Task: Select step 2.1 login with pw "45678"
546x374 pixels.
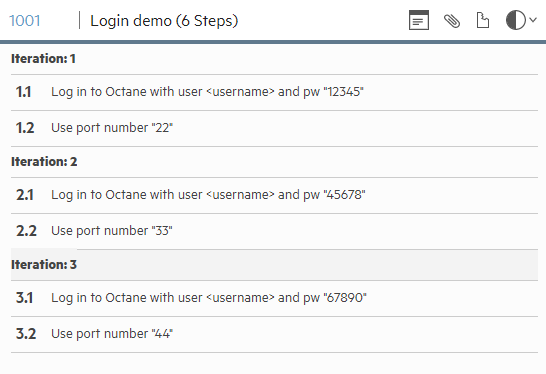Action: click(x=274, y=195)
